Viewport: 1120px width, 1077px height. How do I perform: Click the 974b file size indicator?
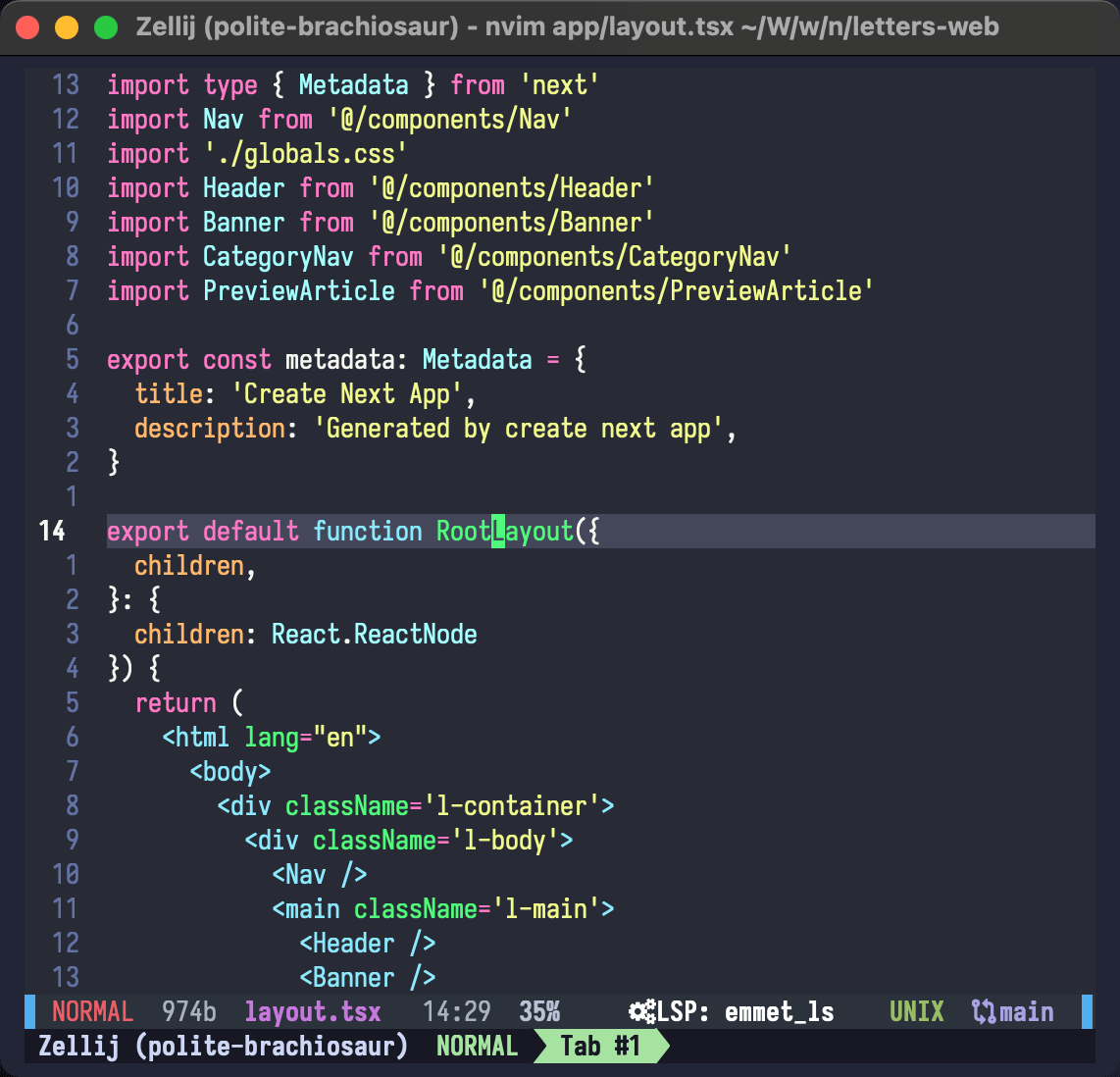189,1011
